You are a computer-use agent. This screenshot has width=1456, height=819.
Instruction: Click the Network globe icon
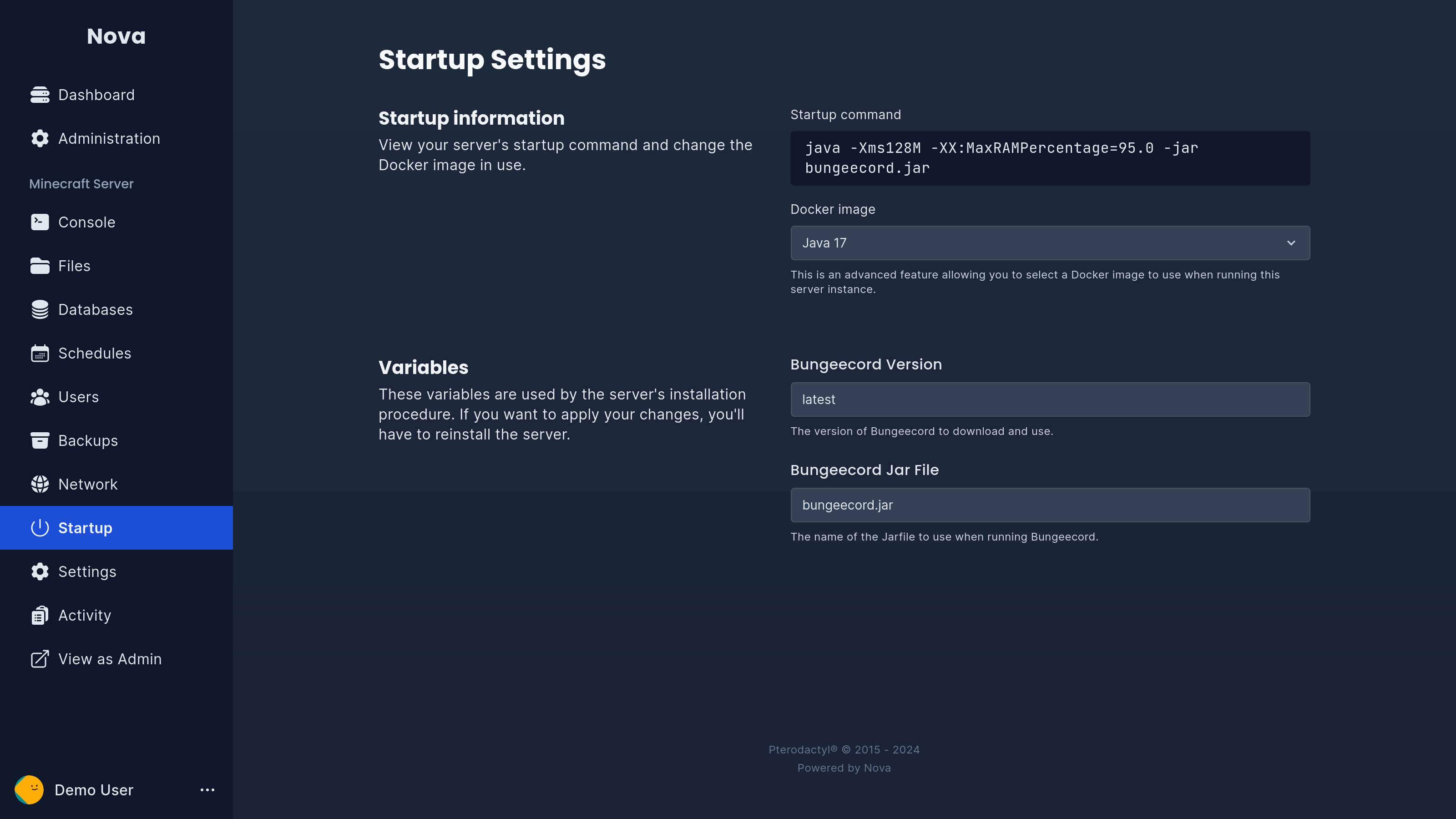click(x=40, y=485)
